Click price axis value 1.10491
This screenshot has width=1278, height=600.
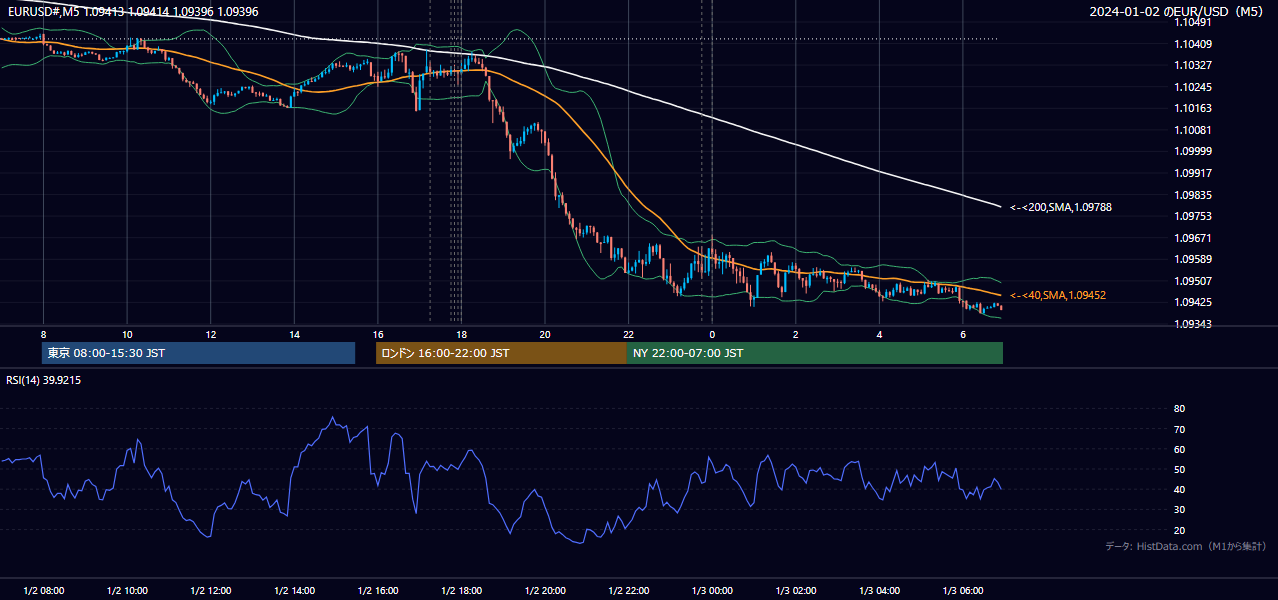coord(1193,22)
